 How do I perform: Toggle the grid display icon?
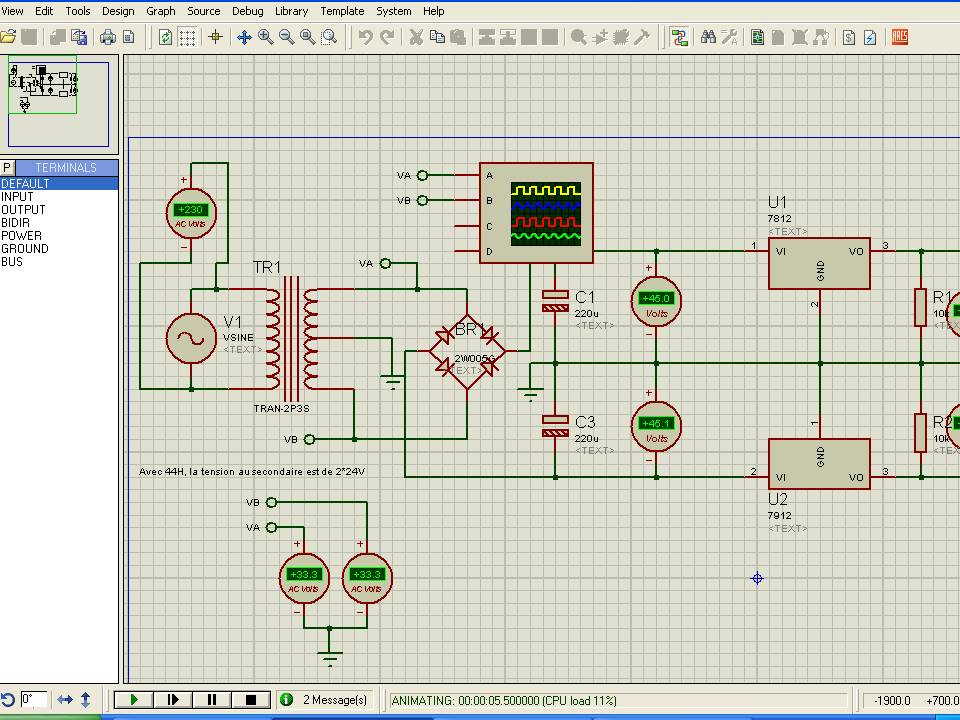187,37
